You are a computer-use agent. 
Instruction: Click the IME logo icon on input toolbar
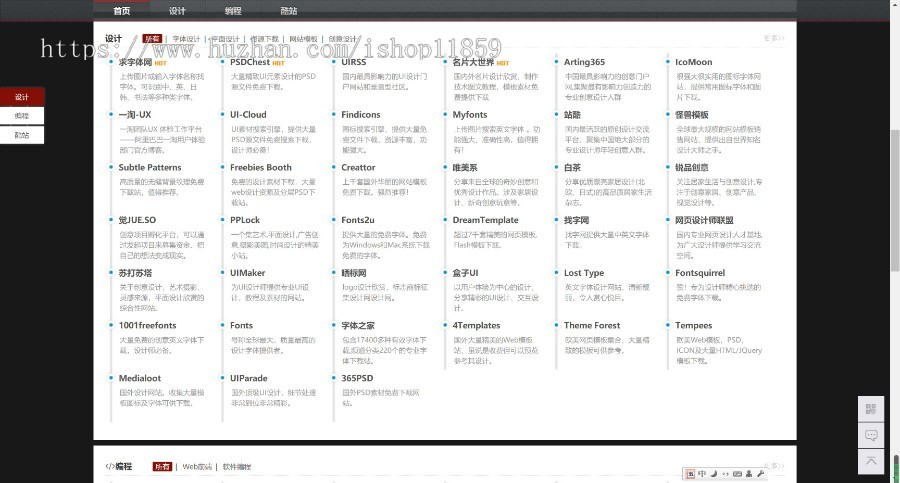pos(689,474)
